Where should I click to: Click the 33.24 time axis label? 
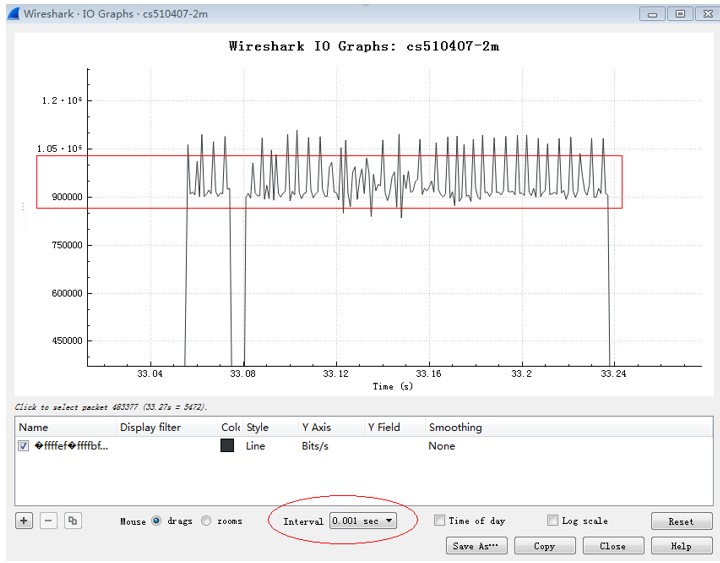coord(613,374)
